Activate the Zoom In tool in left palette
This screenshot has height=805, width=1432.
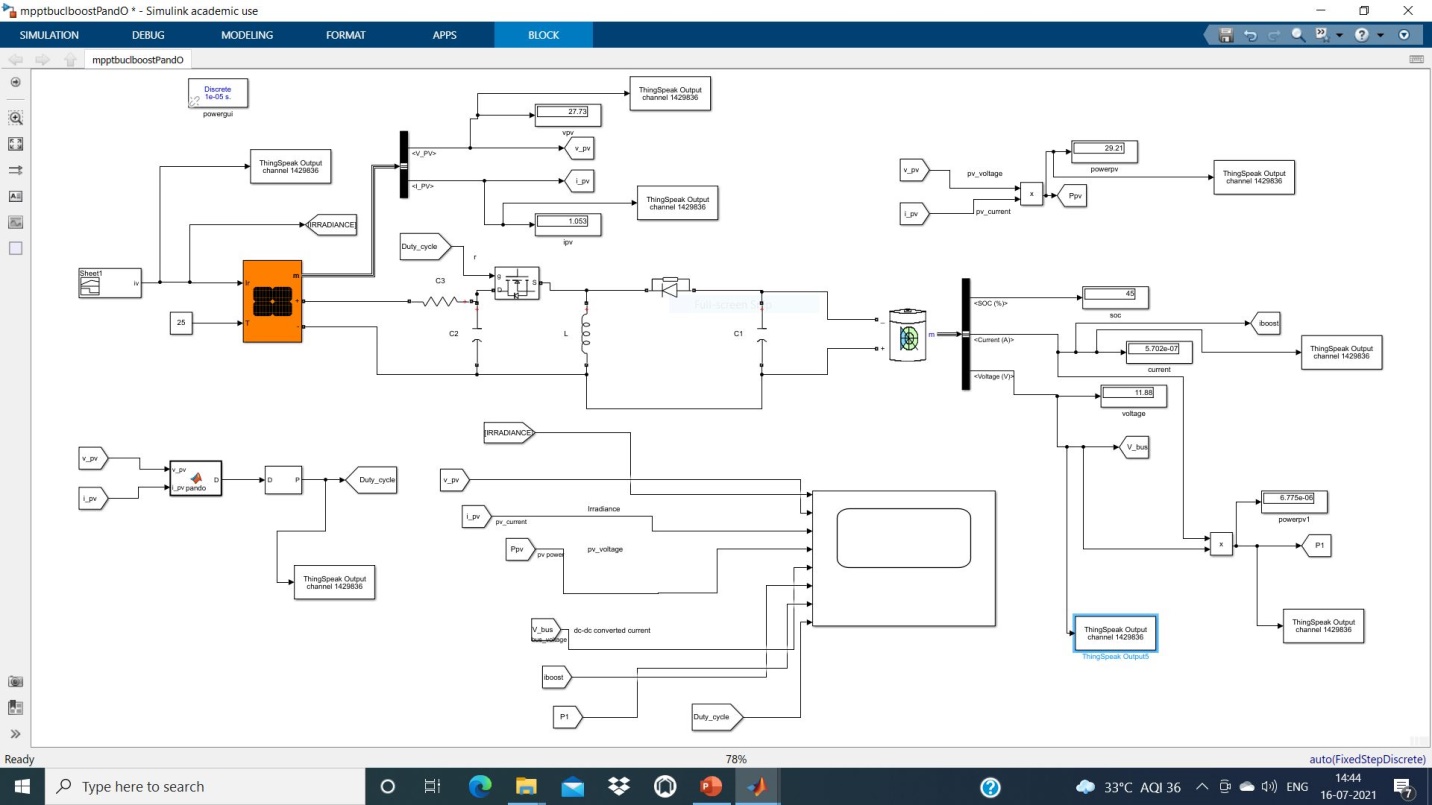[15, 118]
